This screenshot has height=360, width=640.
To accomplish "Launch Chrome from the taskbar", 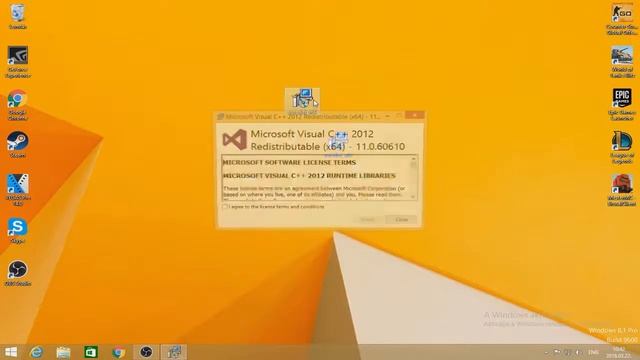I will coord(118,352).
